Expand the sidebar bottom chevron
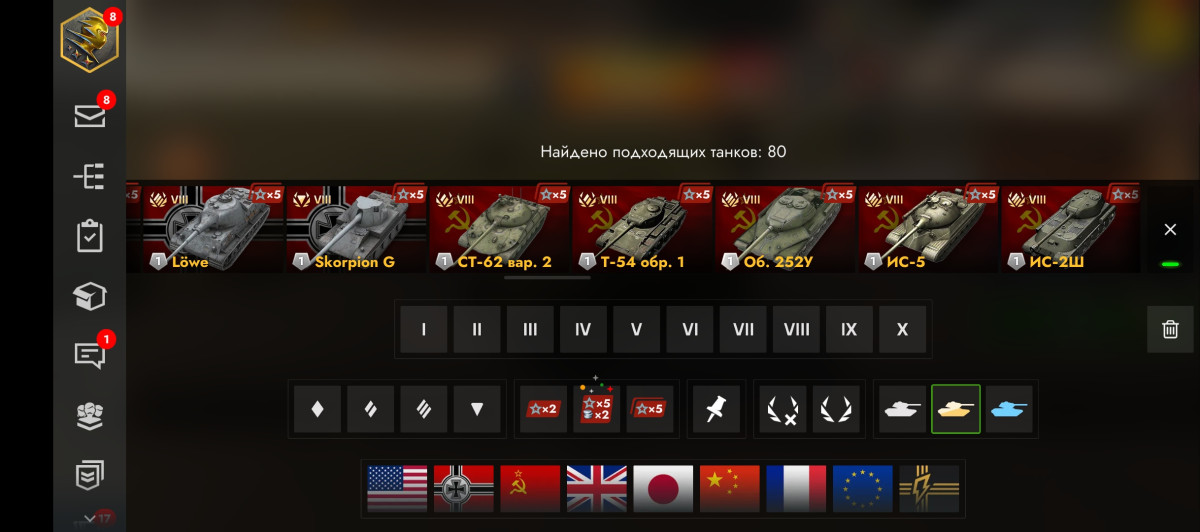 [90, 519]
